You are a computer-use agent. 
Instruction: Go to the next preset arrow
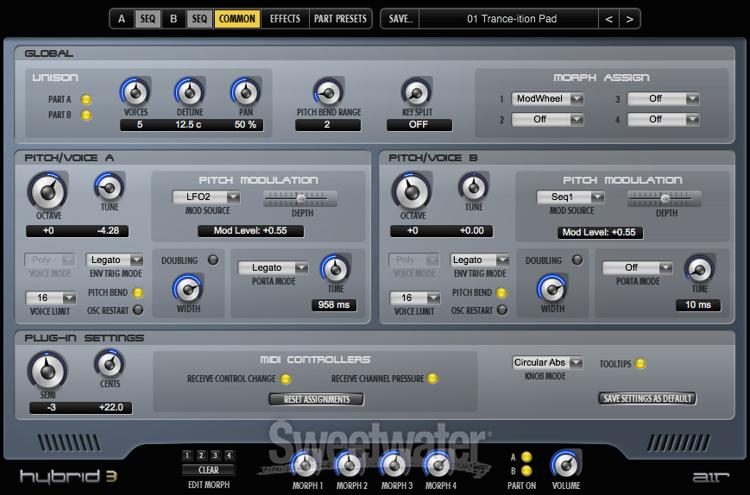pyautogui.click(x=630, y=19)
